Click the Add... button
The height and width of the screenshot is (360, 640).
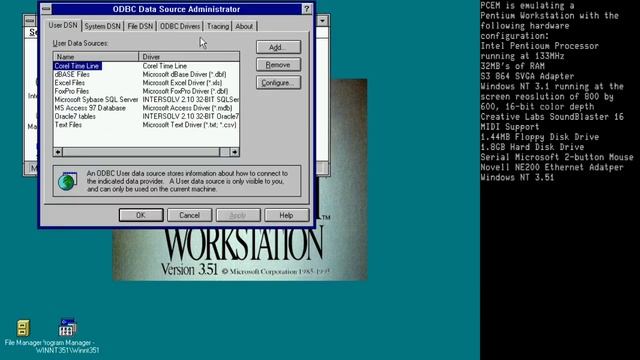pyautogui.click(x=278, y=47)
